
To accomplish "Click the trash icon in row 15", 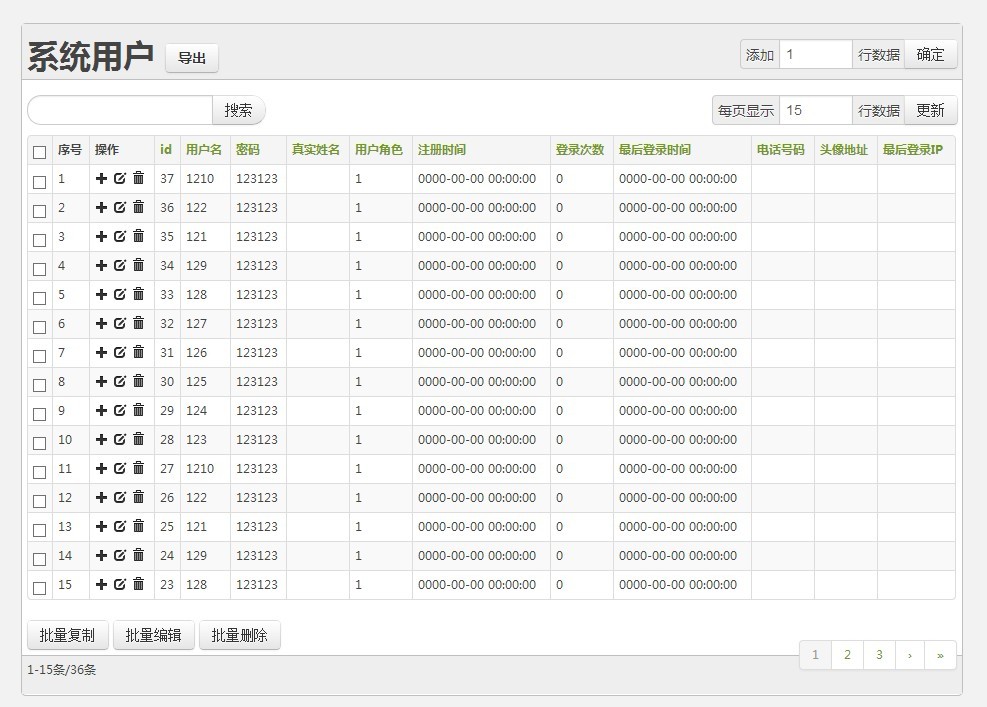I will pyautogui.click(x=139, y=585).
